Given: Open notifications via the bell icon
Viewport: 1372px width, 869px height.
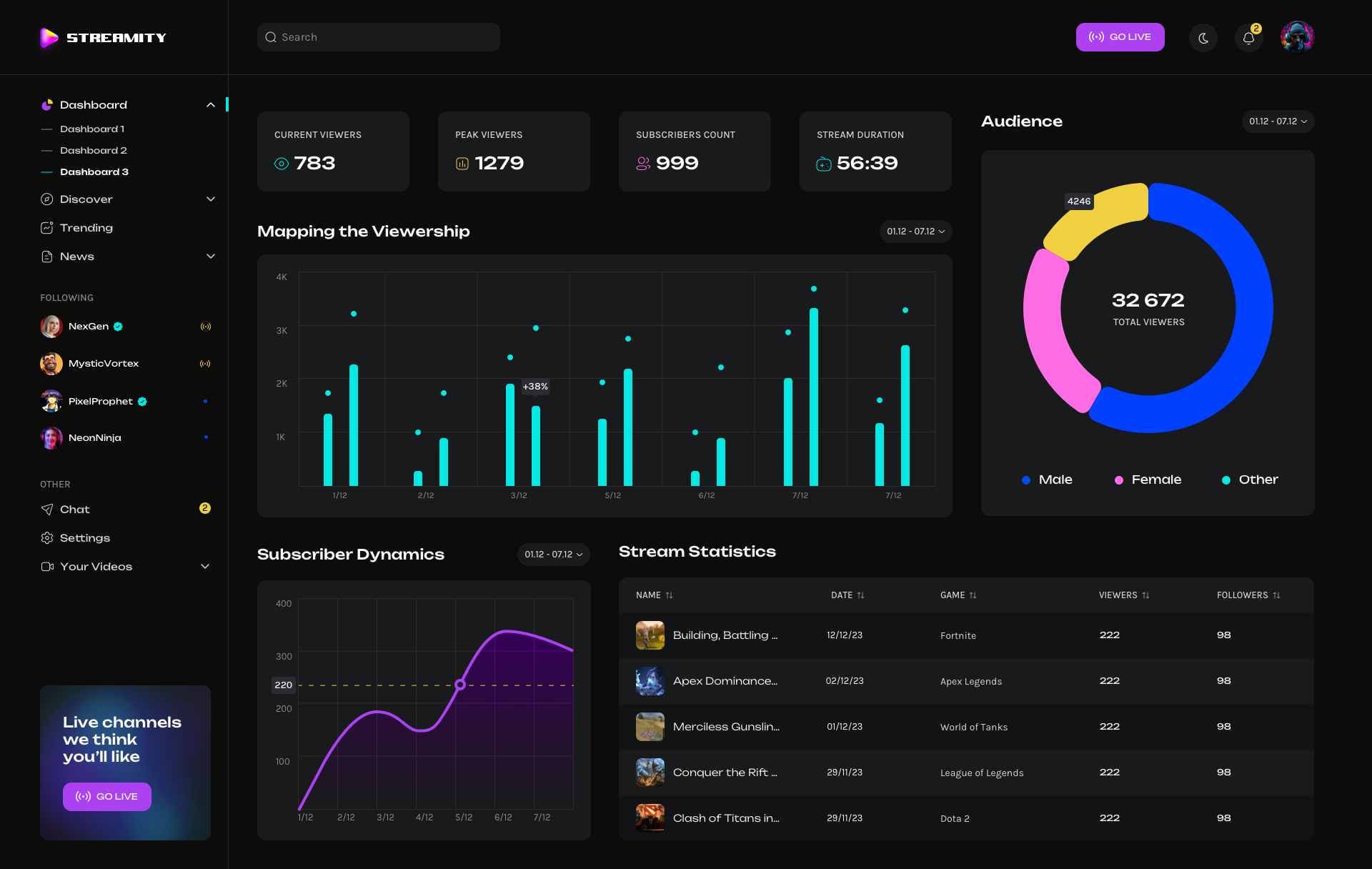Looking at the screenshot, I should (x=1248, y=37).
